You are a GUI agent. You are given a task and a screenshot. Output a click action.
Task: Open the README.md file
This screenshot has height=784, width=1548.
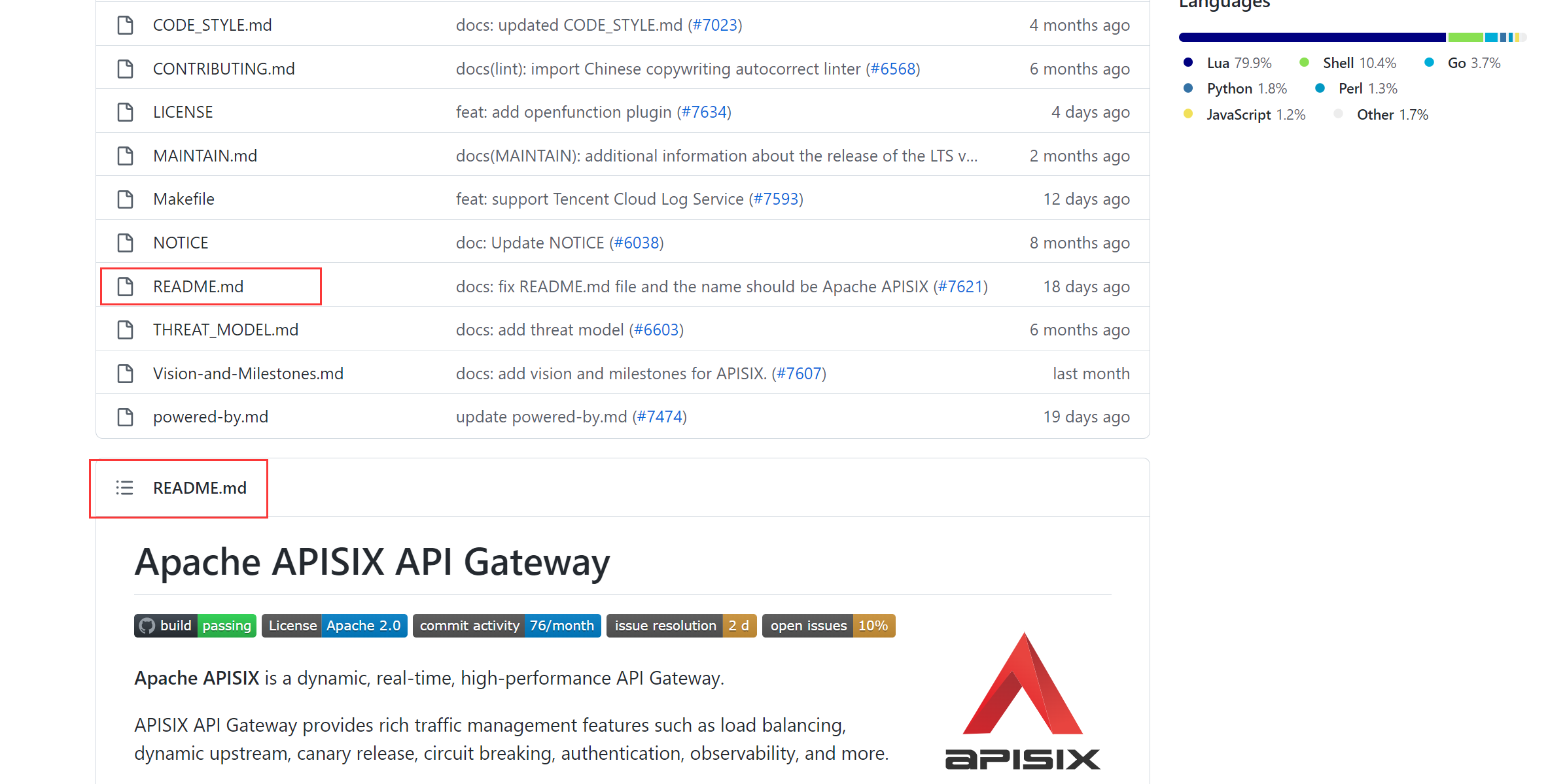click(x=198, y=286)
